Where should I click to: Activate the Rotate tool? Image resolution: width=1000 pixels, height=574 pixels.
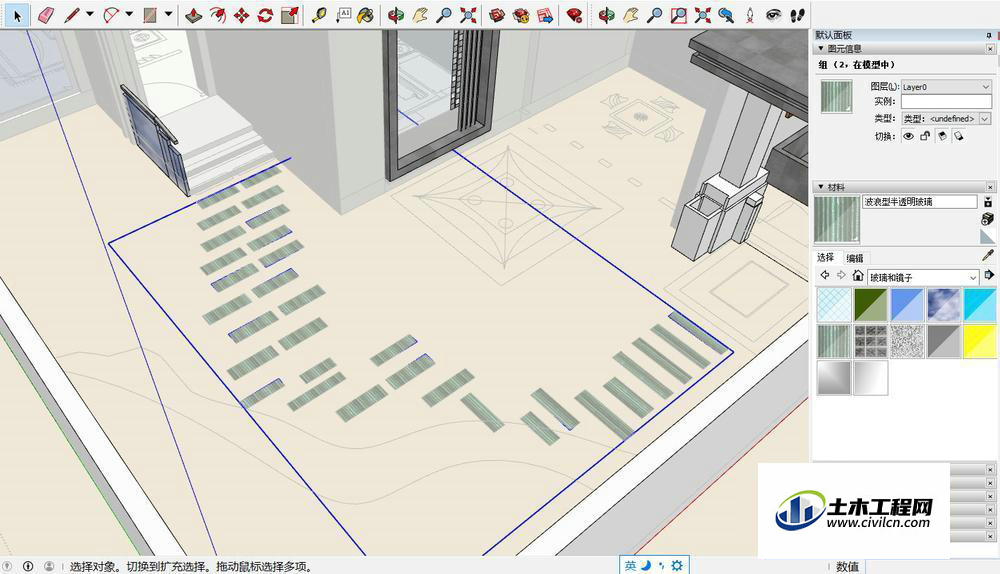click(265, 15)
